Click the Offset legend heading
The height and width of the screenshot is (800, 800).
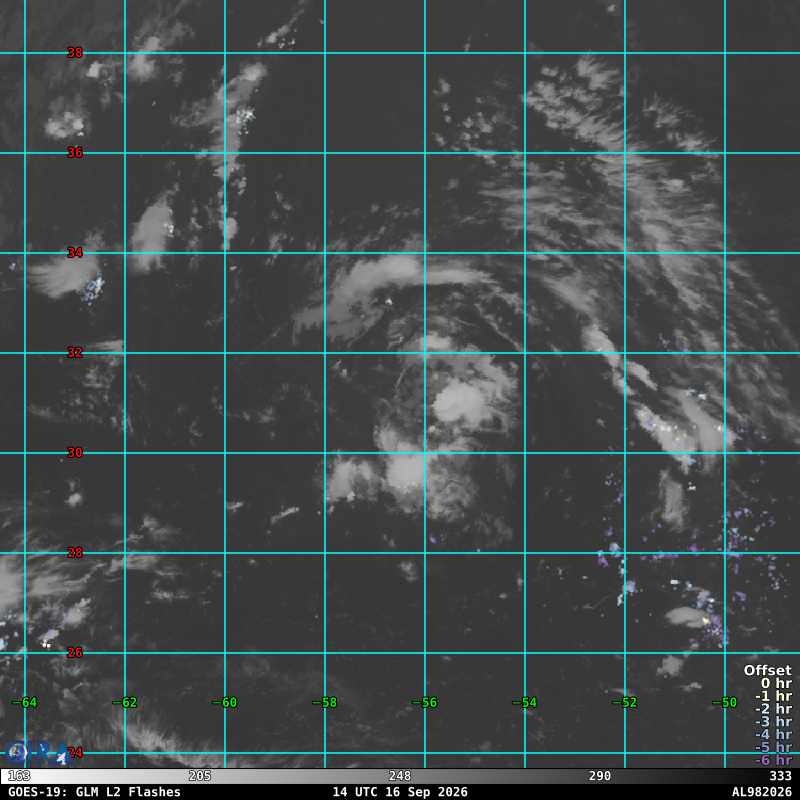point(768,670)
